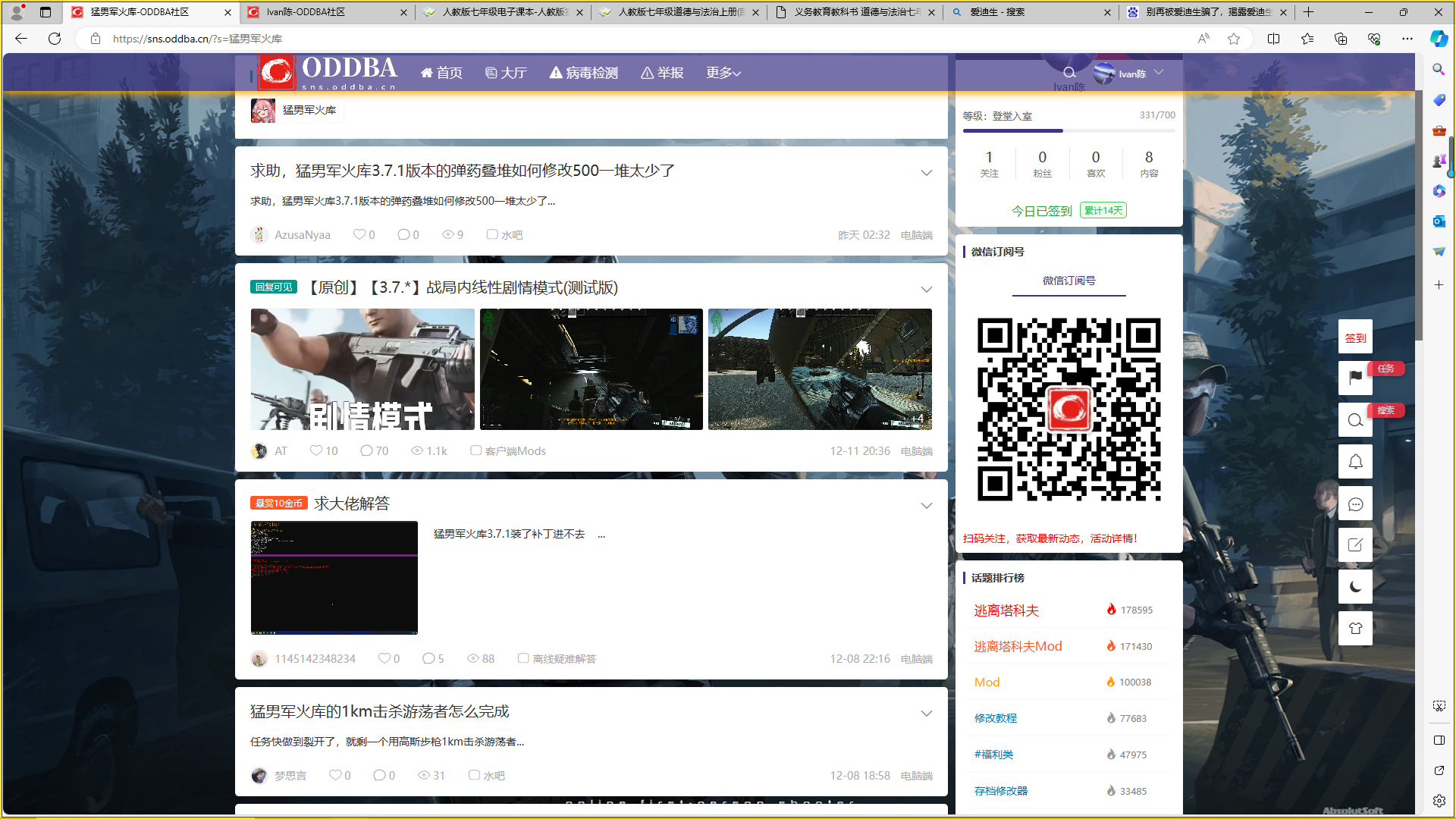The image size is (1456, 819).
Task: Click the magnifier search icon in floating sidebar
Action: (1355, 420)
